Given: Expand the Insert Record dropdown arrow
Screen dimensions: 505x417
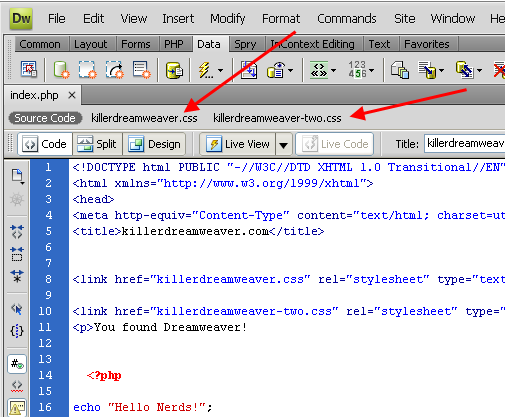Looking at the screenshot, I should pyautogui.click(x=442, y=71).
